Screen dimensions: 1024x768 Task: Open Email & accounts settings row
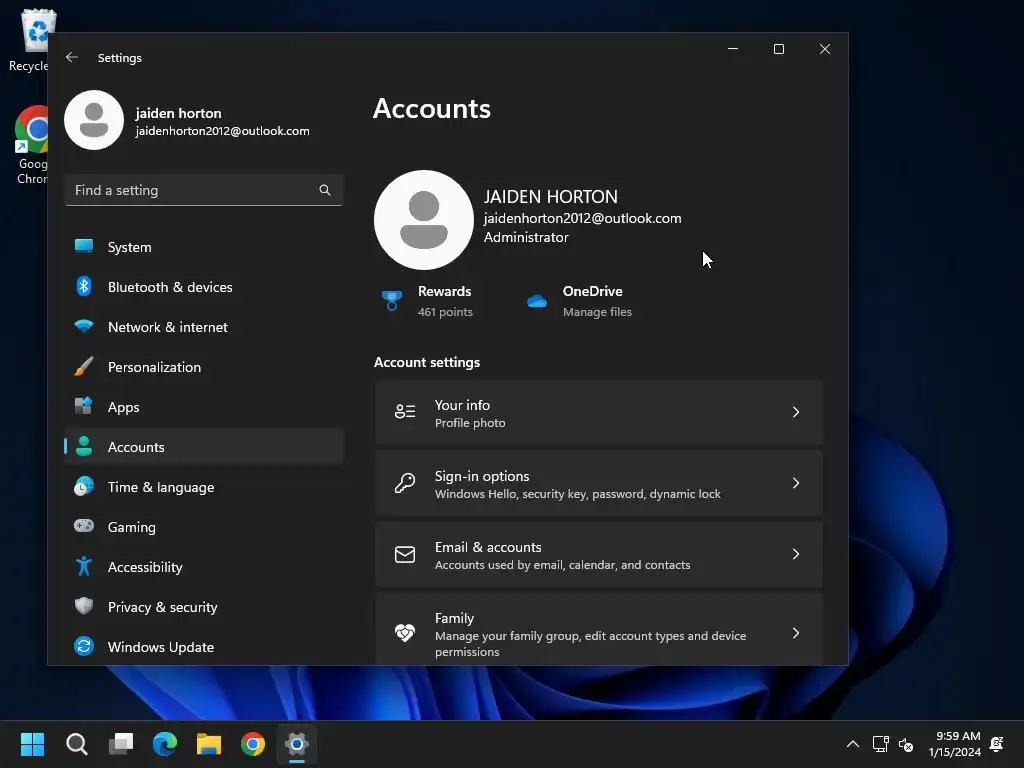click(599, 554)
